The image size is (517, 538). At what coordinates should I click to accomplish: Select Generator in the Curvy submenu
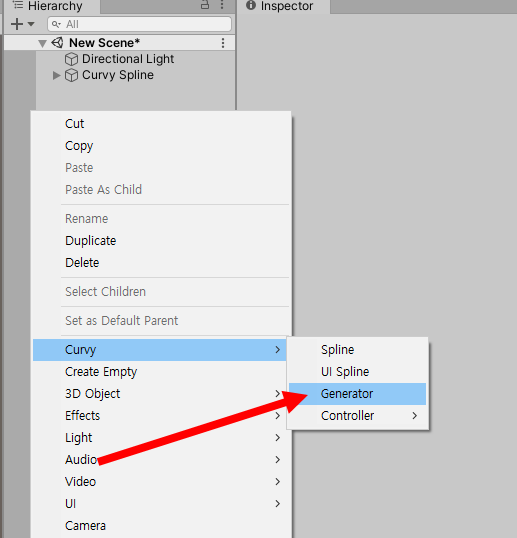click(x=357, y=394)
